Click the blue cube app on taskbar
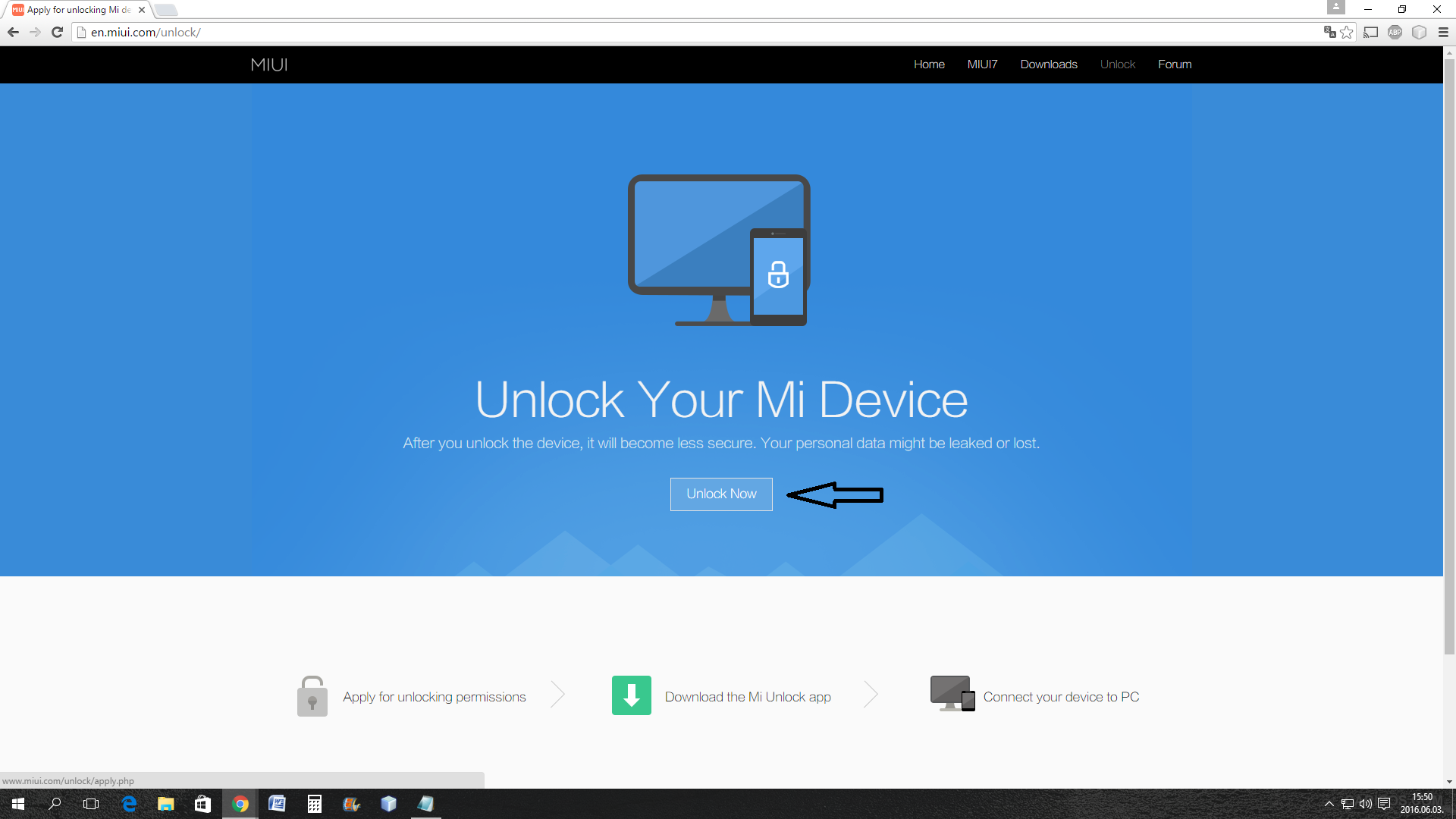Image resolution: width=1456 pixels, height=819 pixels. 388,804
